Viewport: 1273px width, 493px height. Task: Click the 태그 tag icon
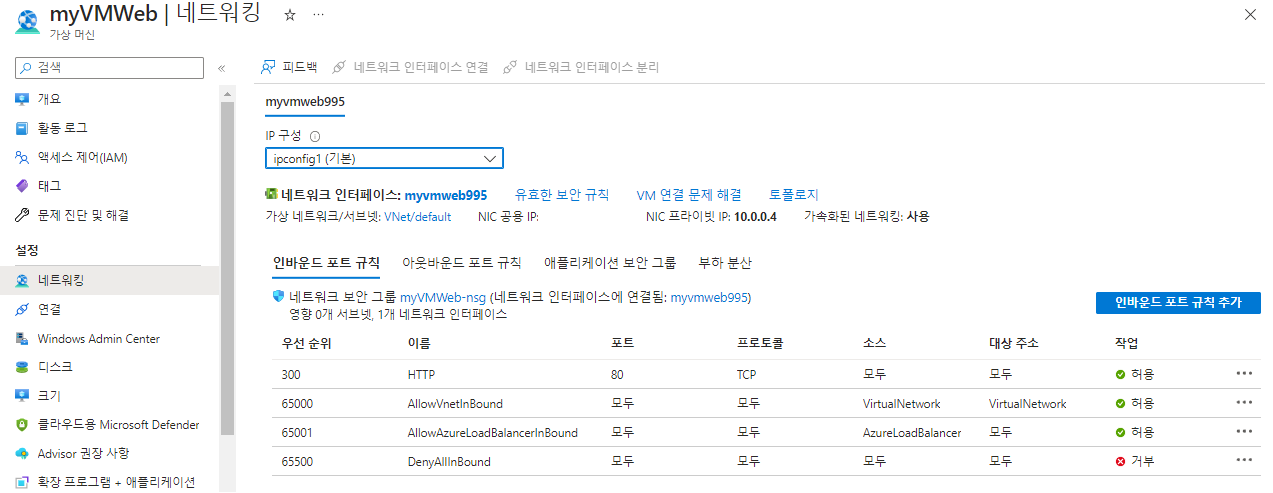click(x=22, y=186)
